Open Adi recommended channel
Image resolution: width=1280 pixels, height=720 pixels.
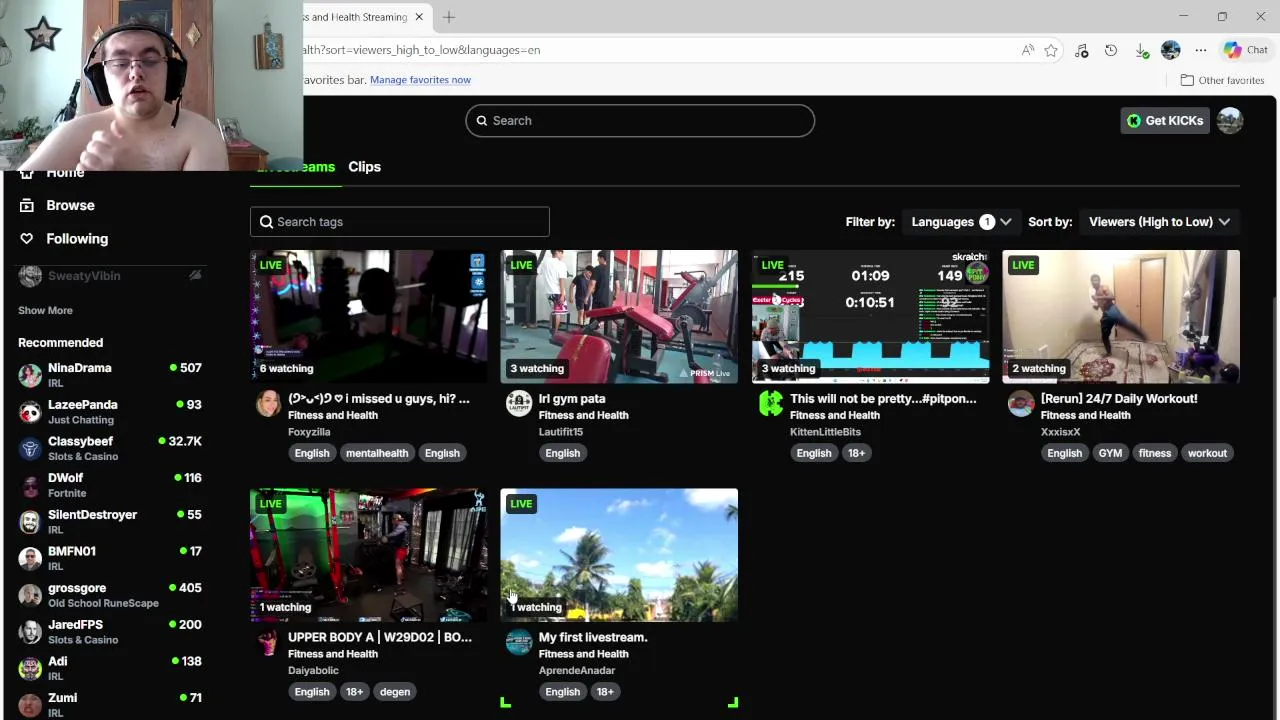coord(110,668)
